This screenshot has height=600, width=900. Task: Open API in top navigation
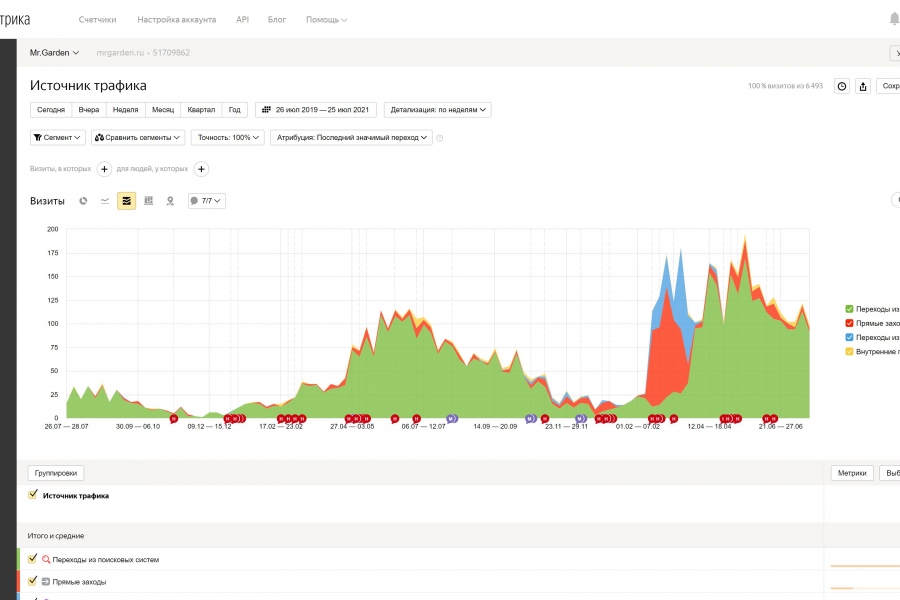tap(242, 20)
